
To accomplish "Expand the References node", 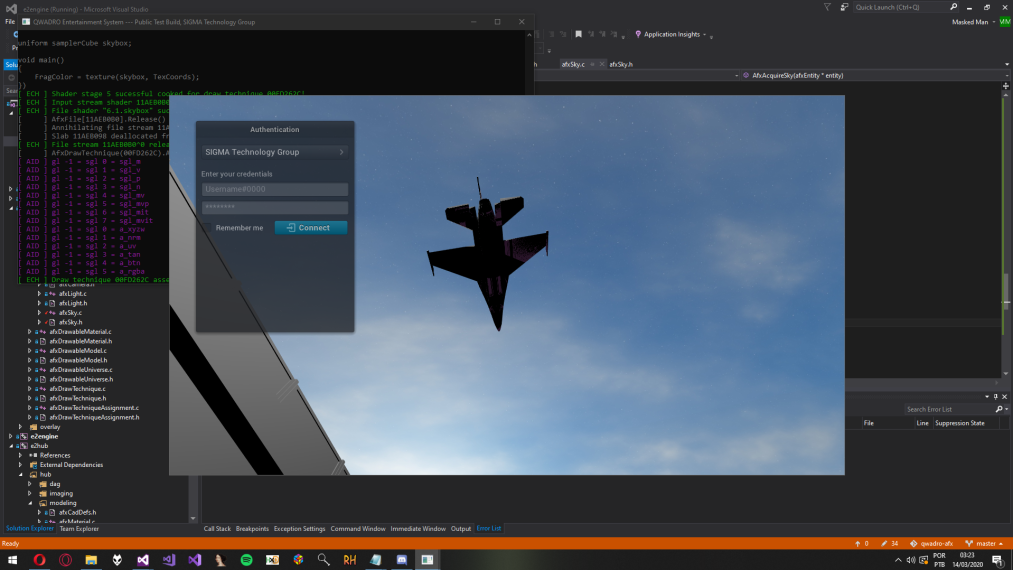I will [21, 455].
